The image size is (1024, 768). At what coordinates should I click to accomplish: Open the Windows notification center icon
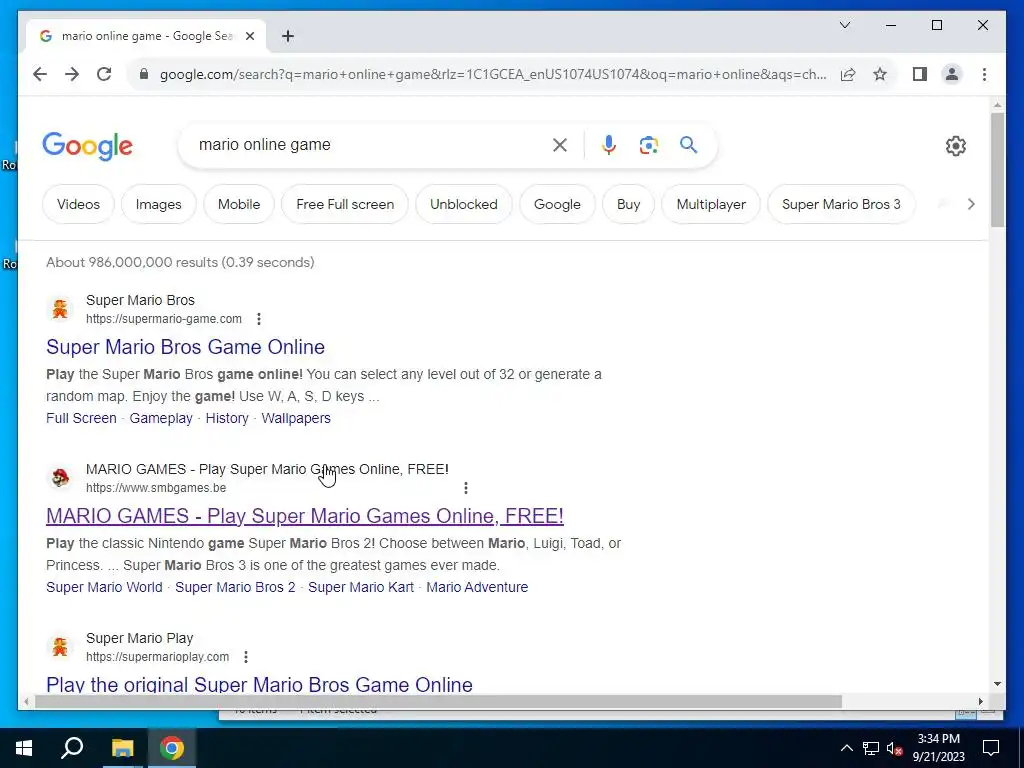point(991,748)
